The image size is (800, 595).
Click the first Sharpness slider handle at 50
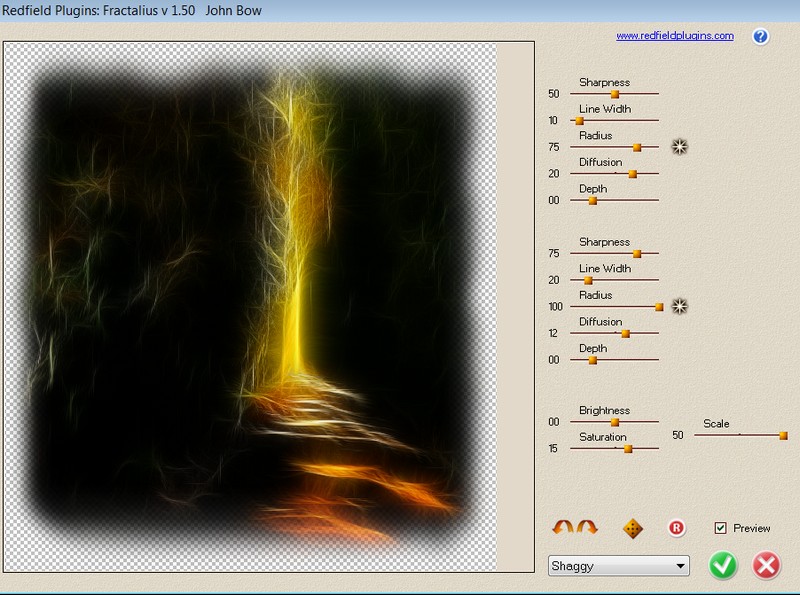615,94
